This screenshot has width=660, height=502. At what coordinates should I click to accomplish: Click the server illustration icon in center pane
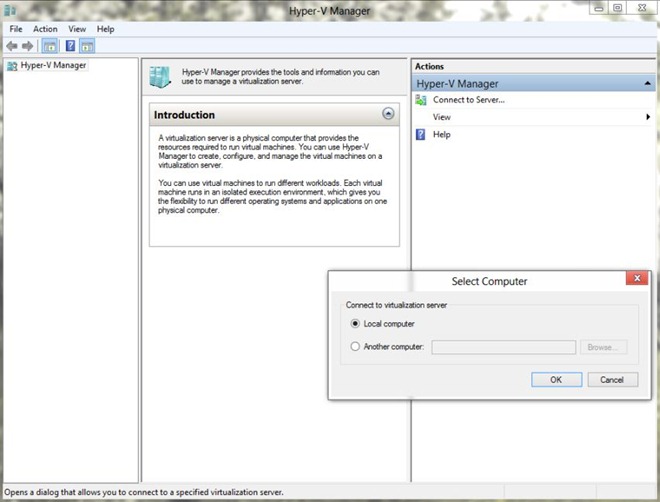point(160,77)
